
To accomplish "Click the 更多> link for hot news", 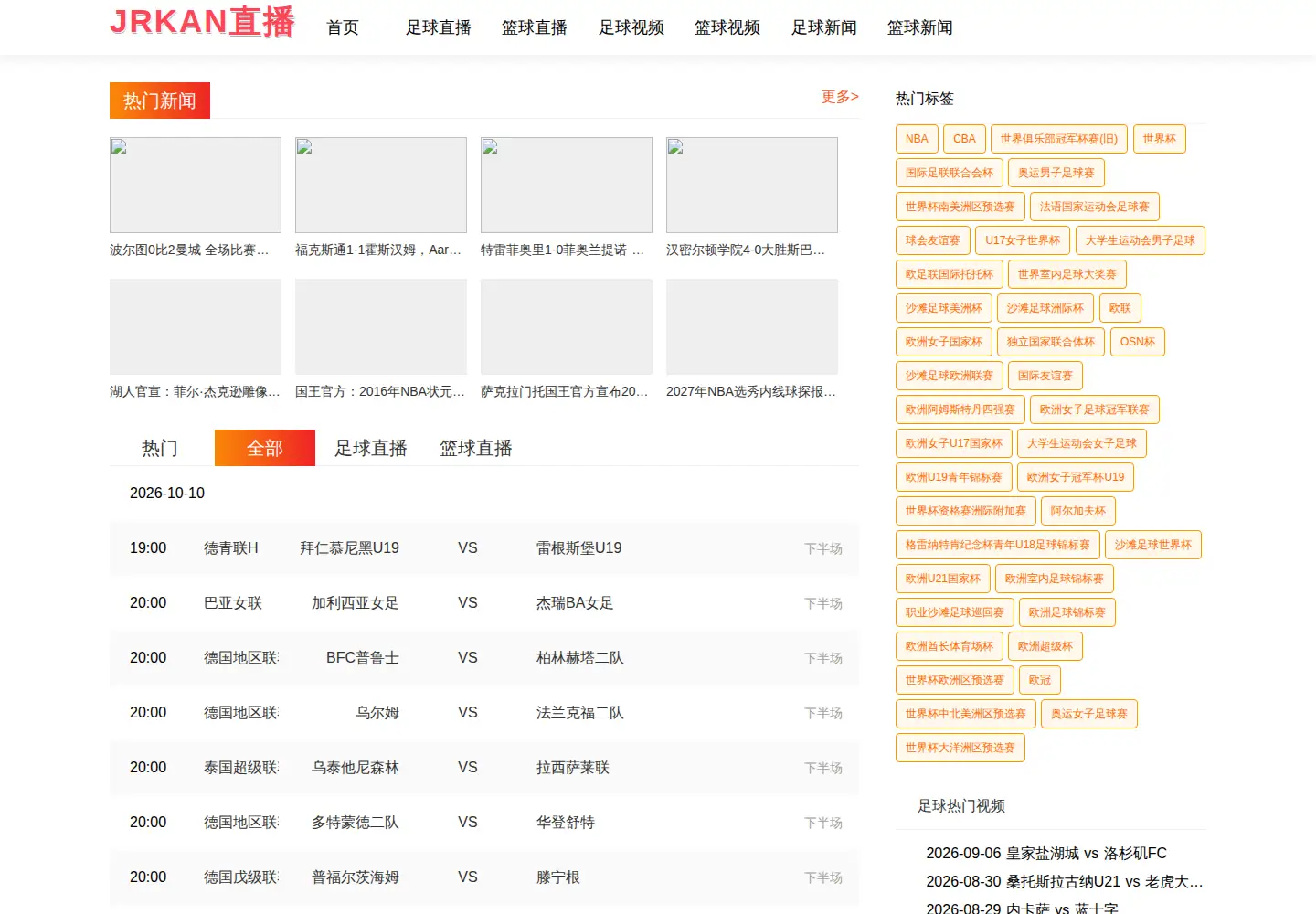I will tap(840, 96).
